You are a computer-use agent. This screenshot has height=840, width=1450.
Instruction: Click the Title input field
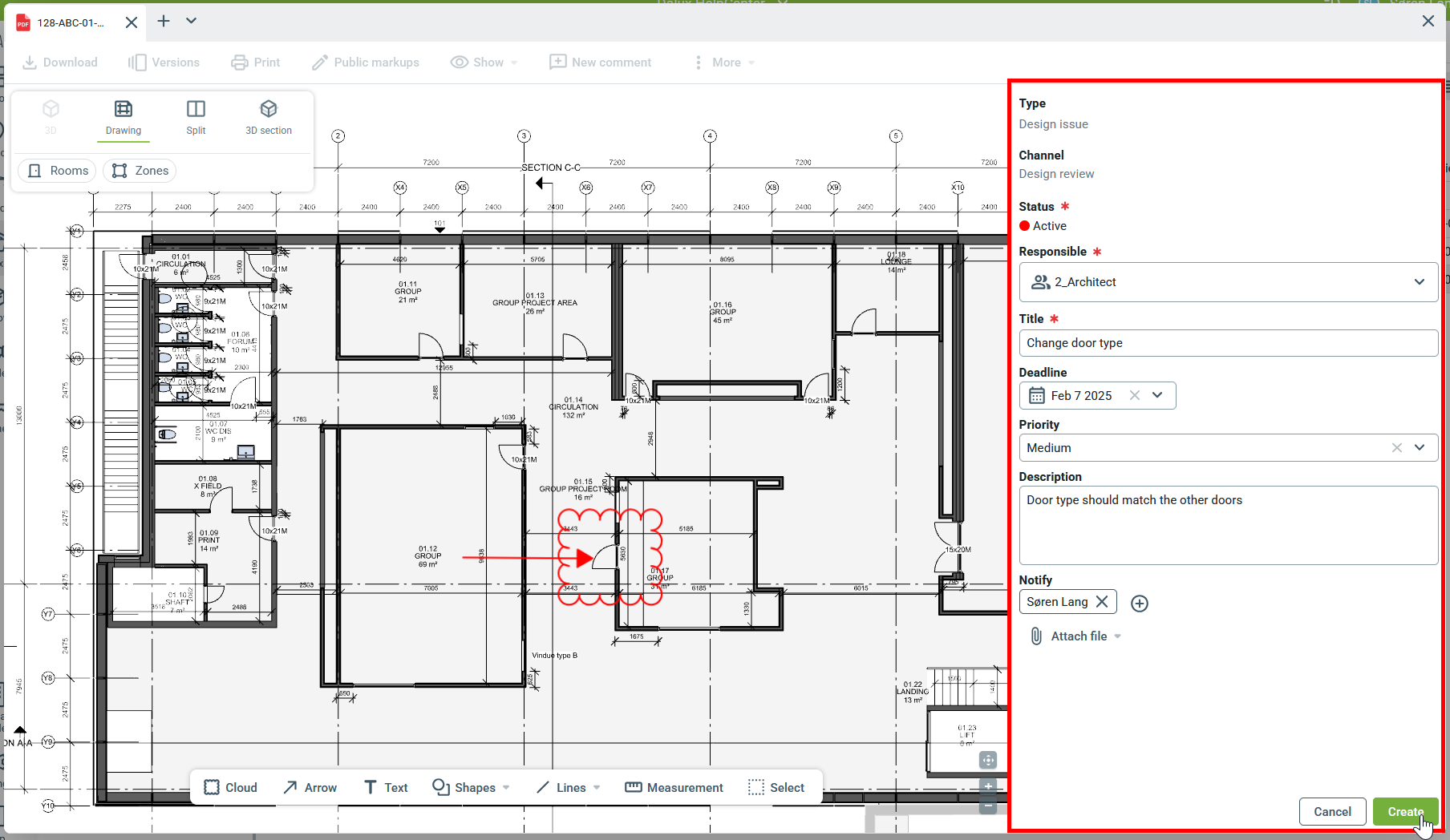(x=1227, y=343)
